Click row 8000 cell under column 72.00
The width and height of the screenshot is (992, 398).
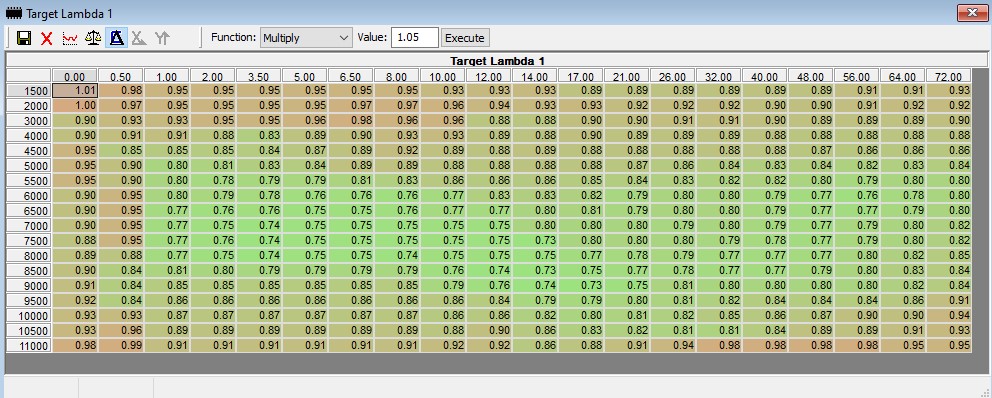(948, 256)
